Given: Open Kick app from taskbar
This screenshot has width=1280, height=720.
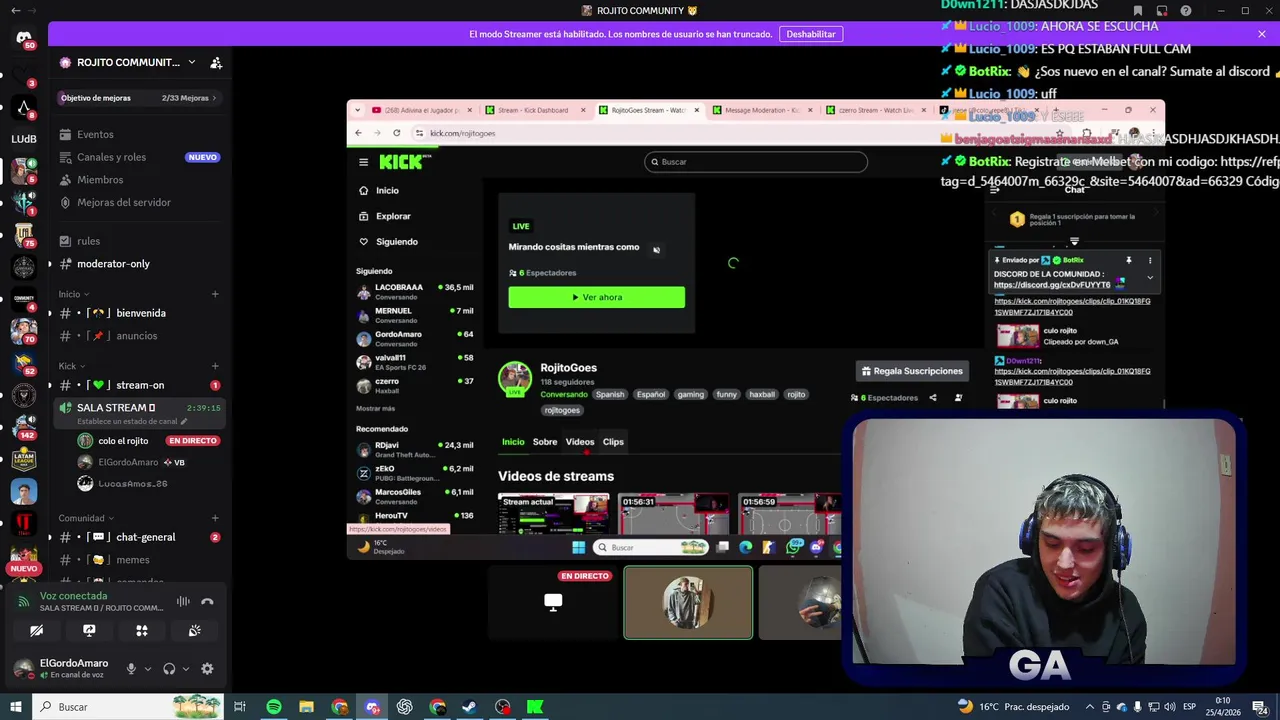Looking at the screenshot, I should pos(535,707).
